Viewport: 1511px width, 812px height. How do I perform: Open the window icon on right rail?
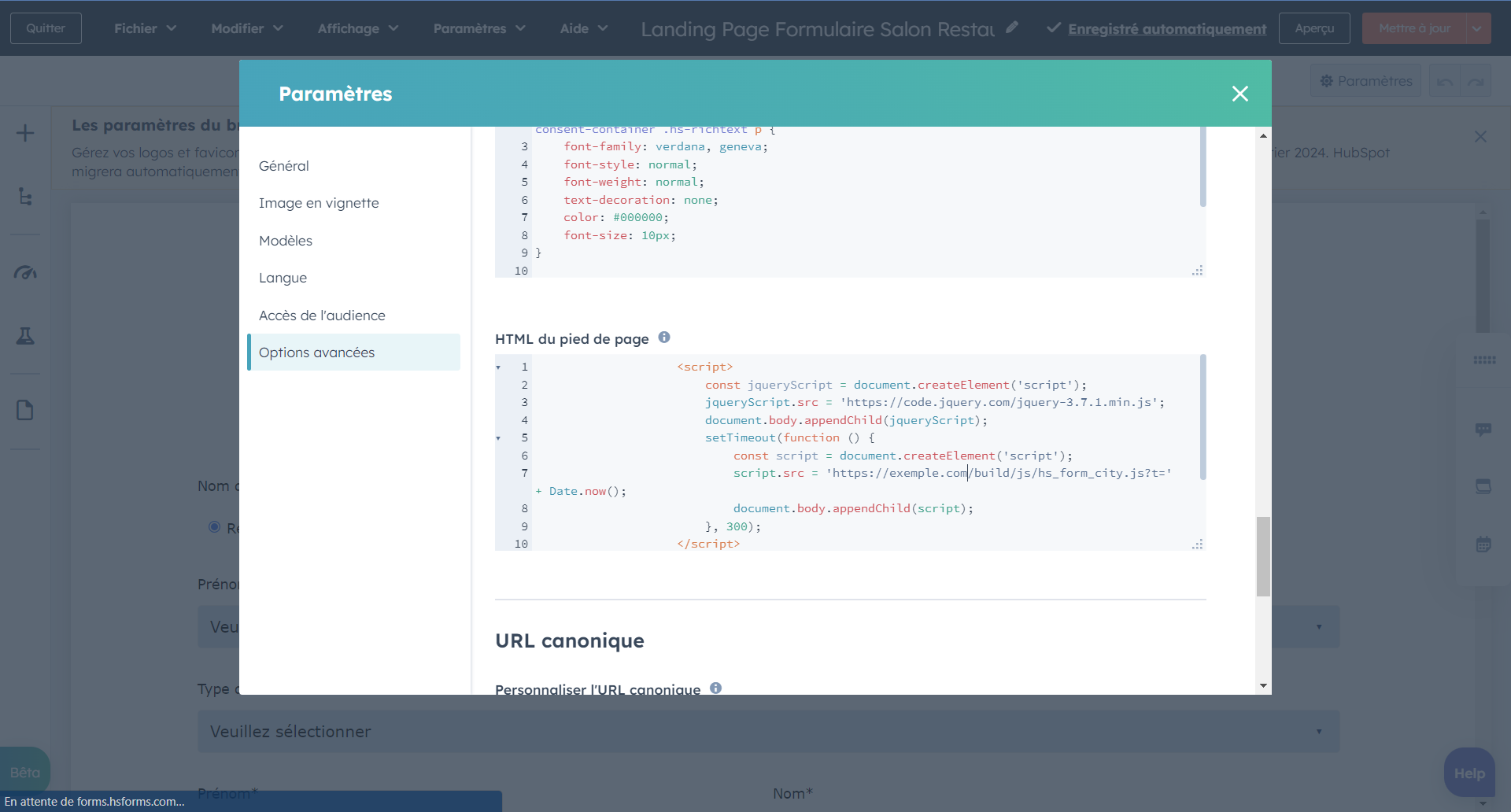(x=1483, y=486)
